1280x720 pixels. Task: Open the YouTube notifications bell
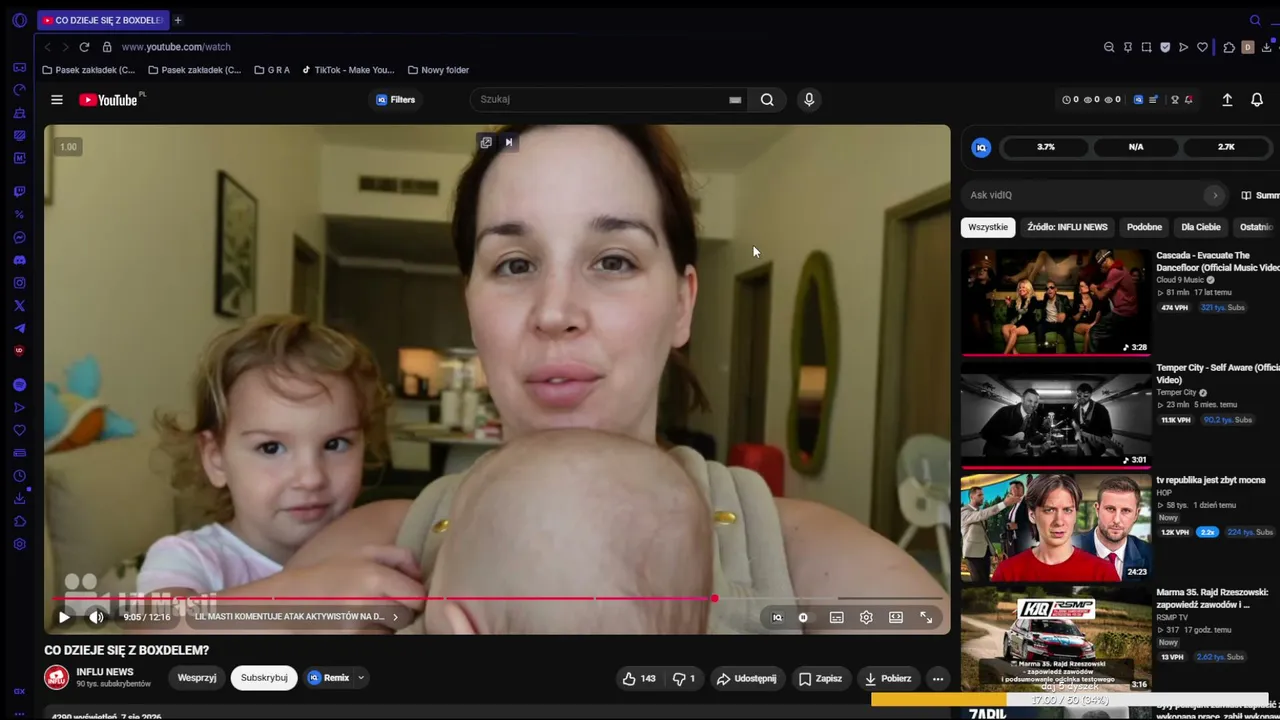pyautogui.click(x=1257, y=100)
